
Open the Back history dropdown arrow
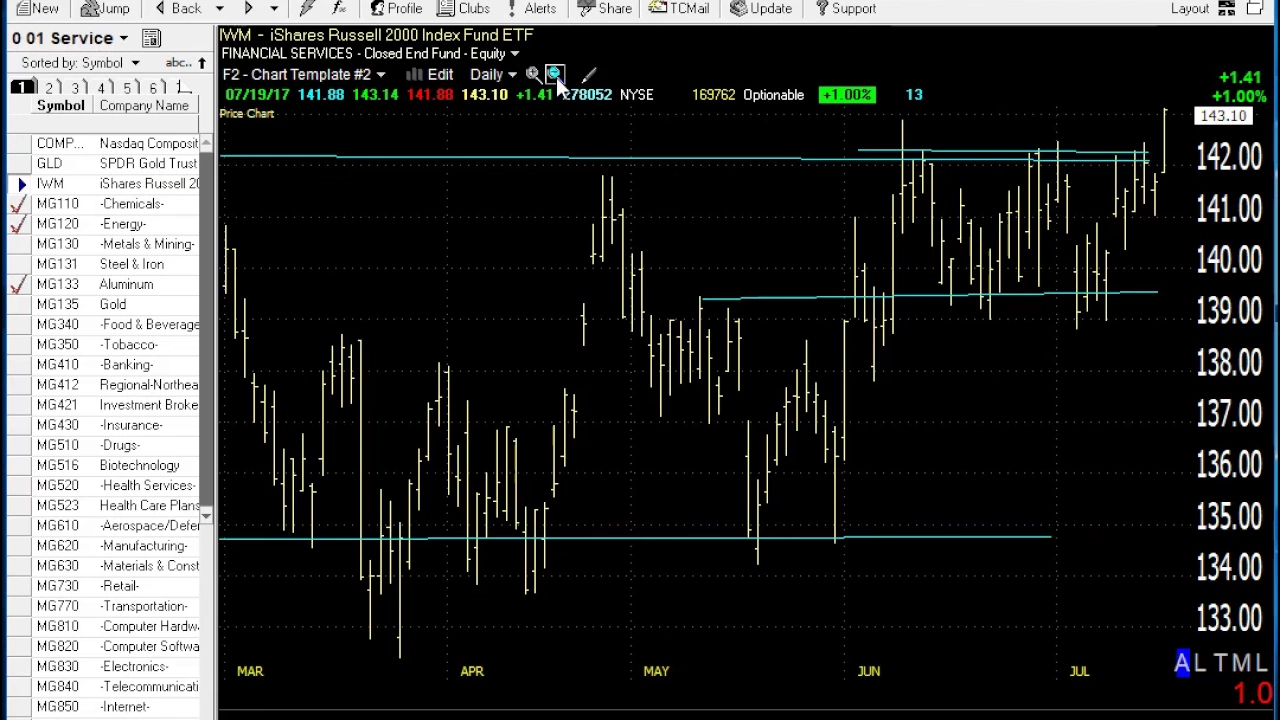coord(219,9)
